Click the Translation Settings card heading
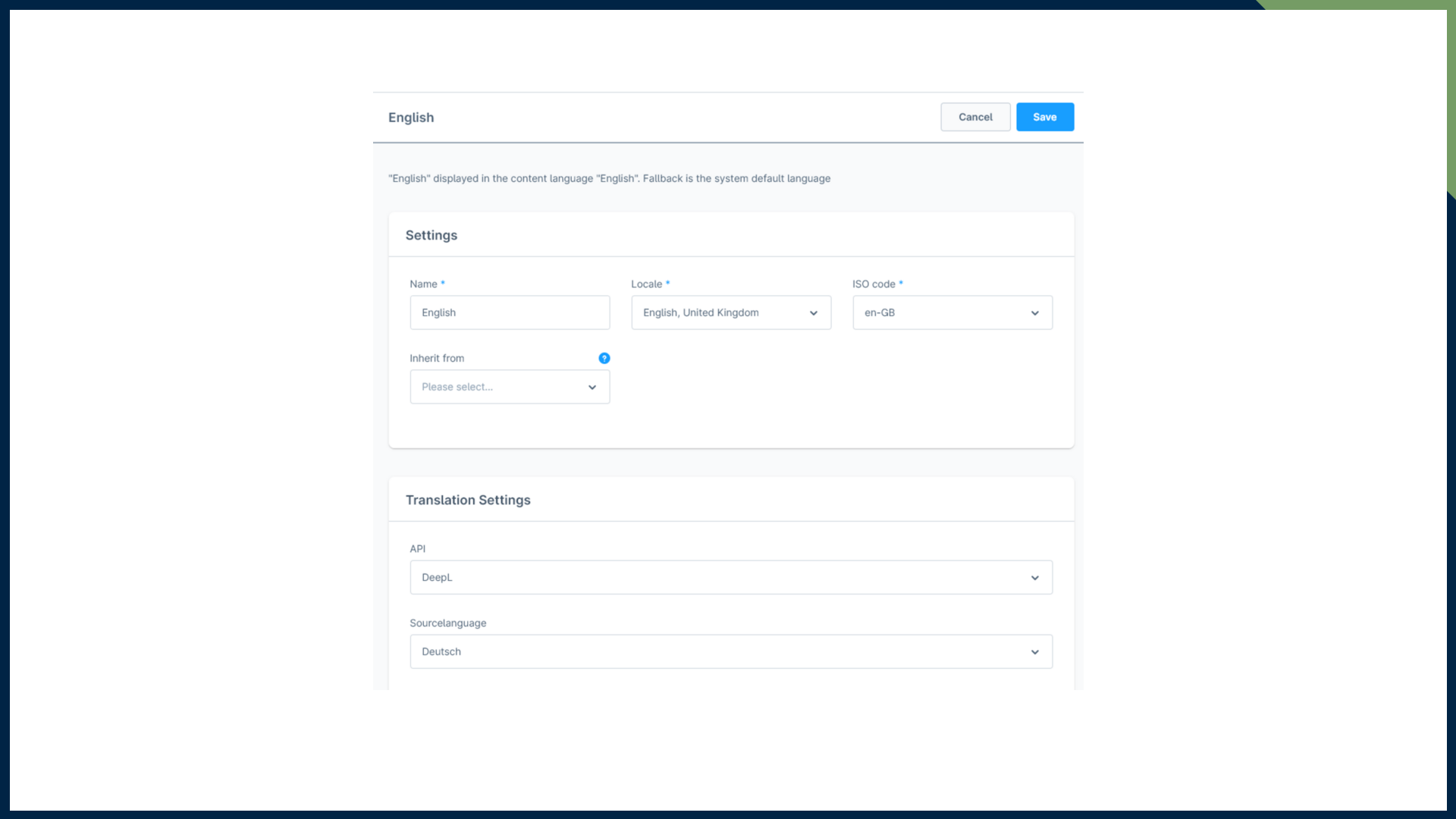The width and height of the screenshot is (1456, 819). (x=468, y=500)
